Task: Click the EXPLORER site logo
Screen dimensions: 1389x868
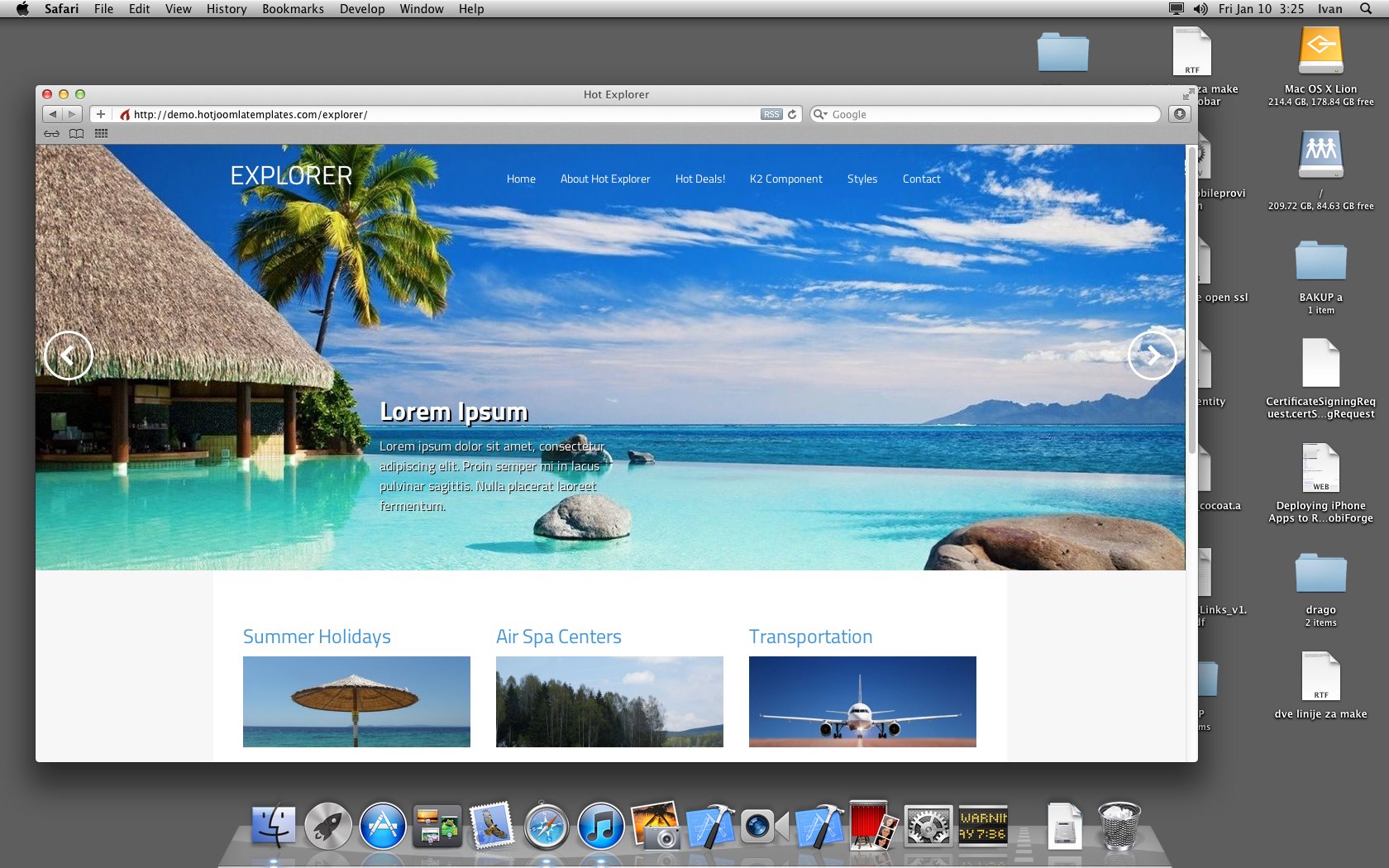Action: [291, 175]
